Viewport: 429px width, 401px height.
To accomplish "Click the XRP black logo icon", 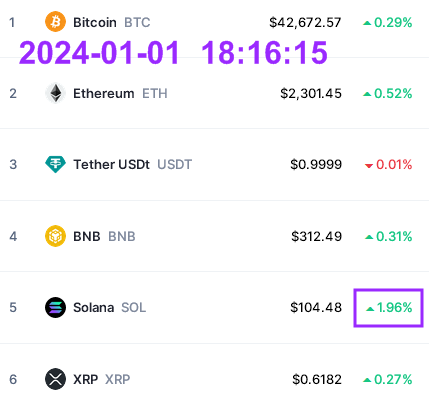I will 55,379.
